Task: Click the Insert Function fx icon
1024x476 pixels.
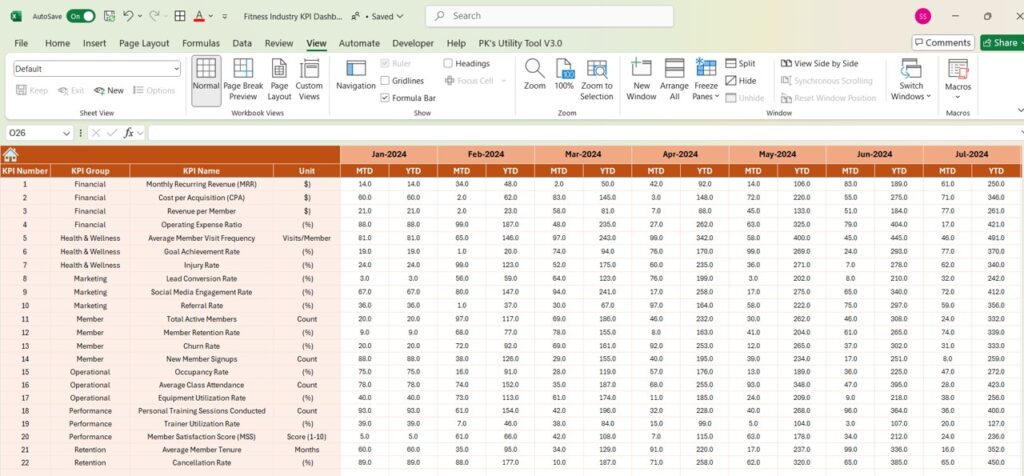Action: [129, 133]
